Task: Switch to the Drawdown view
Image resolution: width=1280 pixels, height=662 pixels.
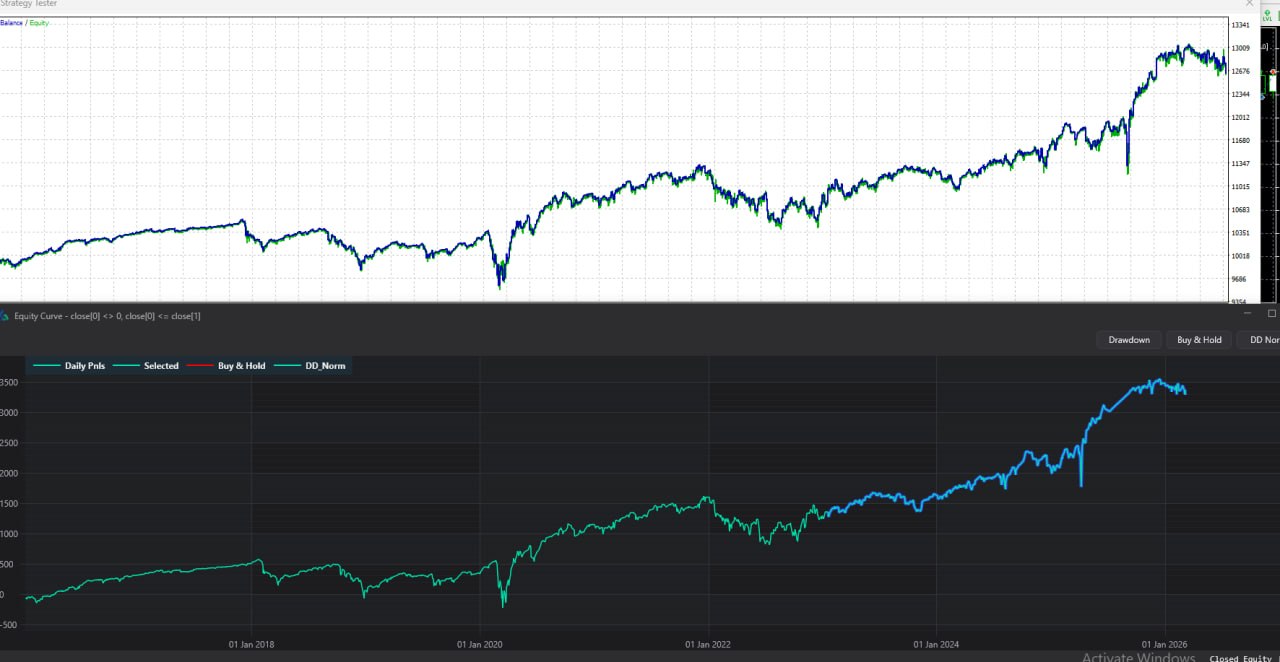Action: 1129,340
